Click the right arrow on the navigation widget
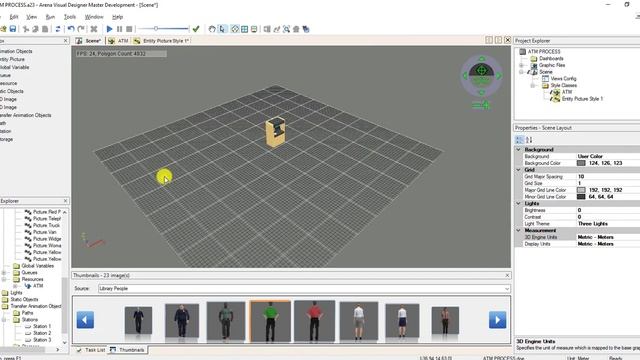Viewport: 640px width, 360px height. point(499,76)
